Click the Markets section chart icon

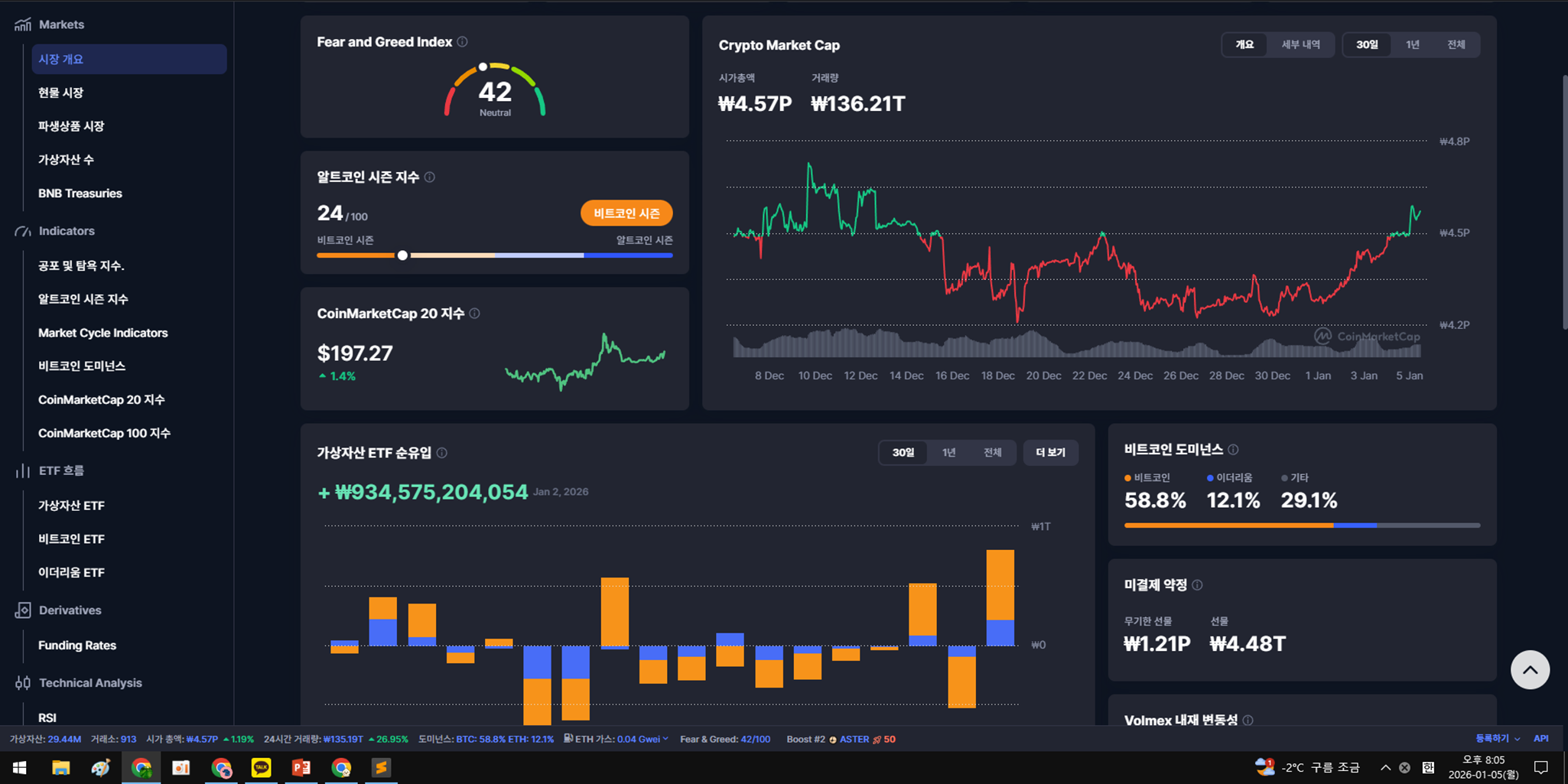point(22,24)
